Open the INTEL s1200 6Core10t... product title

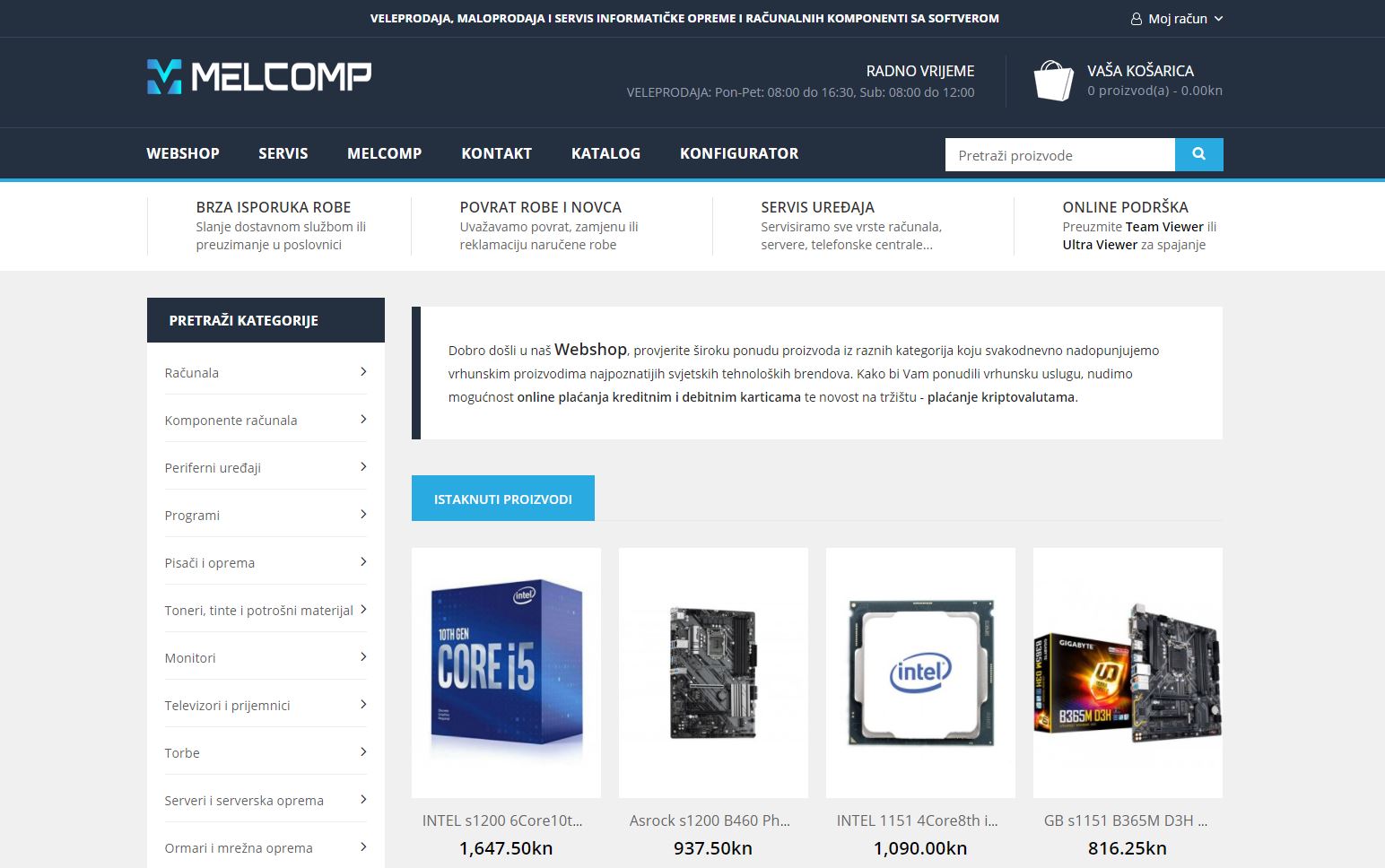[x=502, y=820]
